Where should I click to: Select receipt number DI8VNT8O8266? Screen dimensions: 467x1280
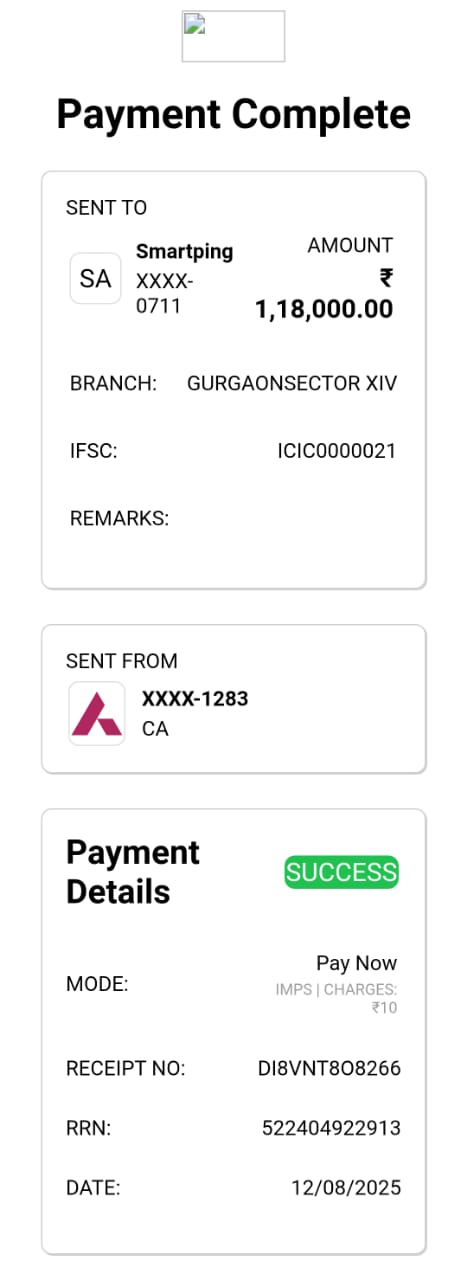point(329,1069)
